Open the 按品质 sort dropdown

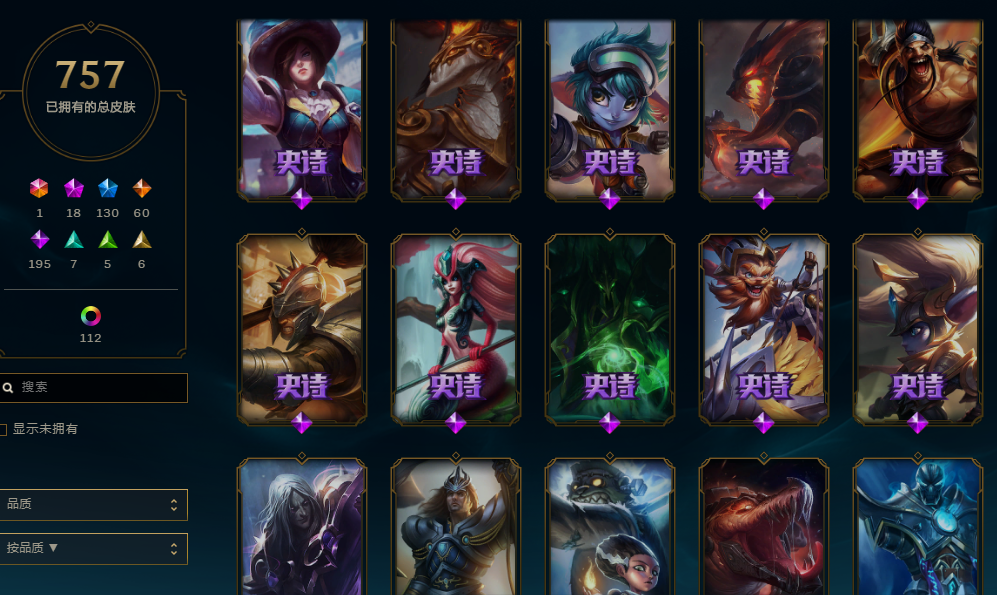click(x=93, y=549)
